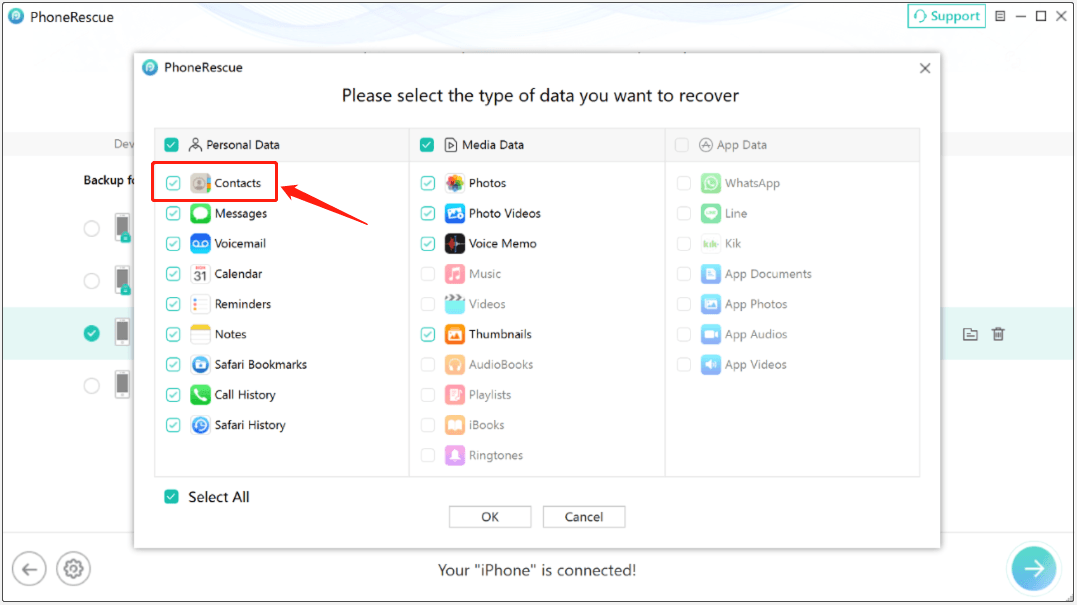The height and width of the screenshot is (605, 1077).
Task: Click the App Audios icon
Action: tap(710, 334)
